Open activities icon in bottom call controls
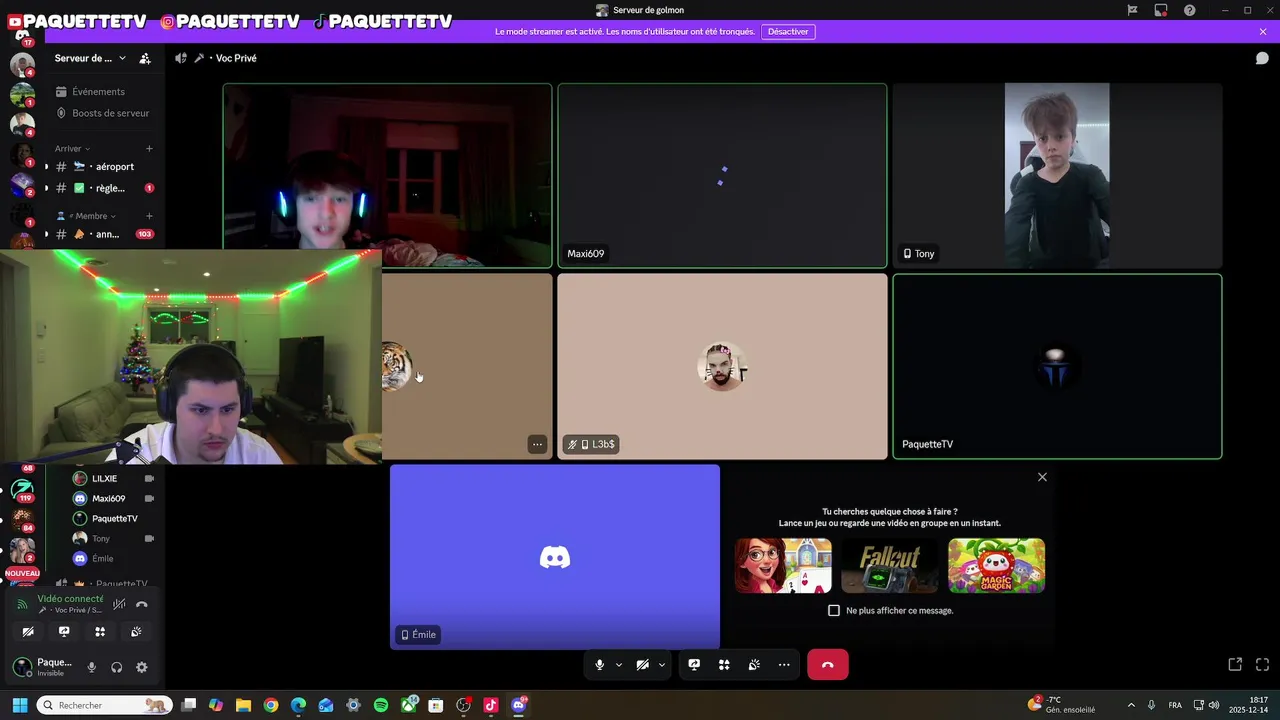The image size is (1280, 720). pyautogui.click(x=724, y=664)
